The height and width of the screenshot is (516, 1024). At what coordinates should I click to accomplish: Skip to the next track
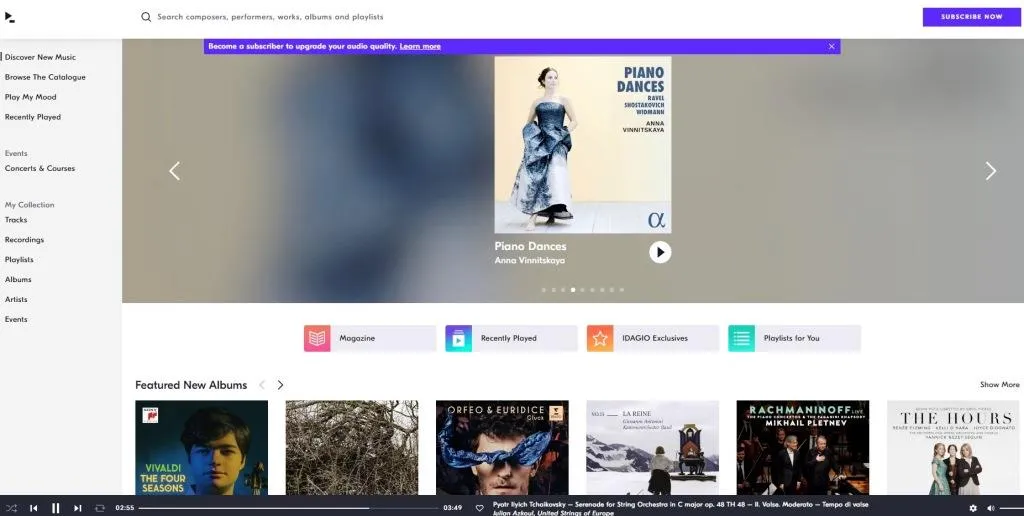click(x=78, y=508)
